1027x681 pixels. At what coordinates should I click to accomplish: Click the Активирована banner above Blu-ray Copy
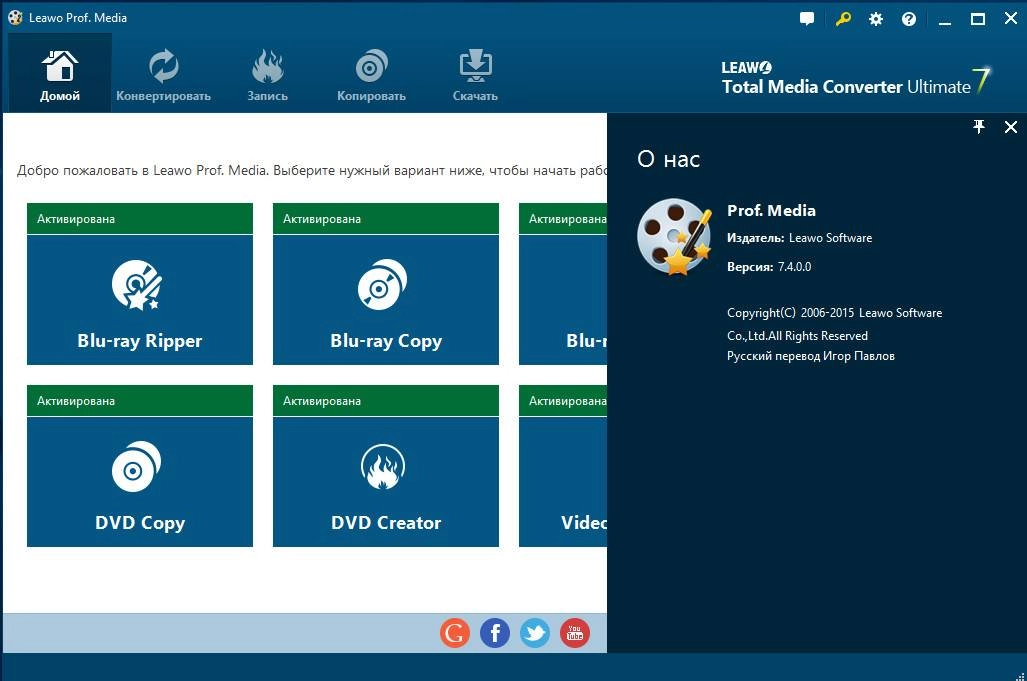[x=386, y=219]
